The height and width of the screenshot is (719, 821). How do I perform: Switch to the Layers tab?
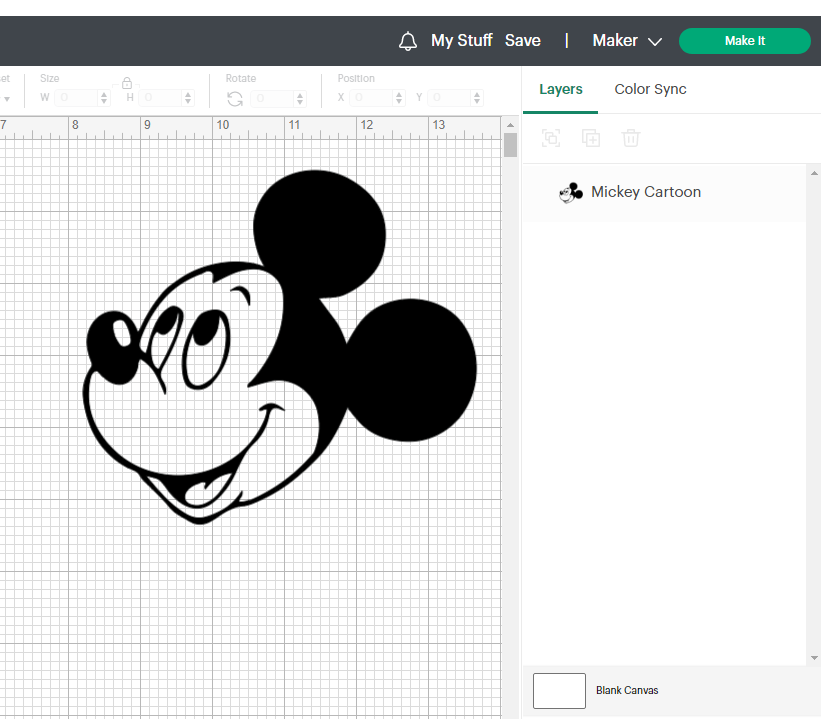tap(561, 89)
